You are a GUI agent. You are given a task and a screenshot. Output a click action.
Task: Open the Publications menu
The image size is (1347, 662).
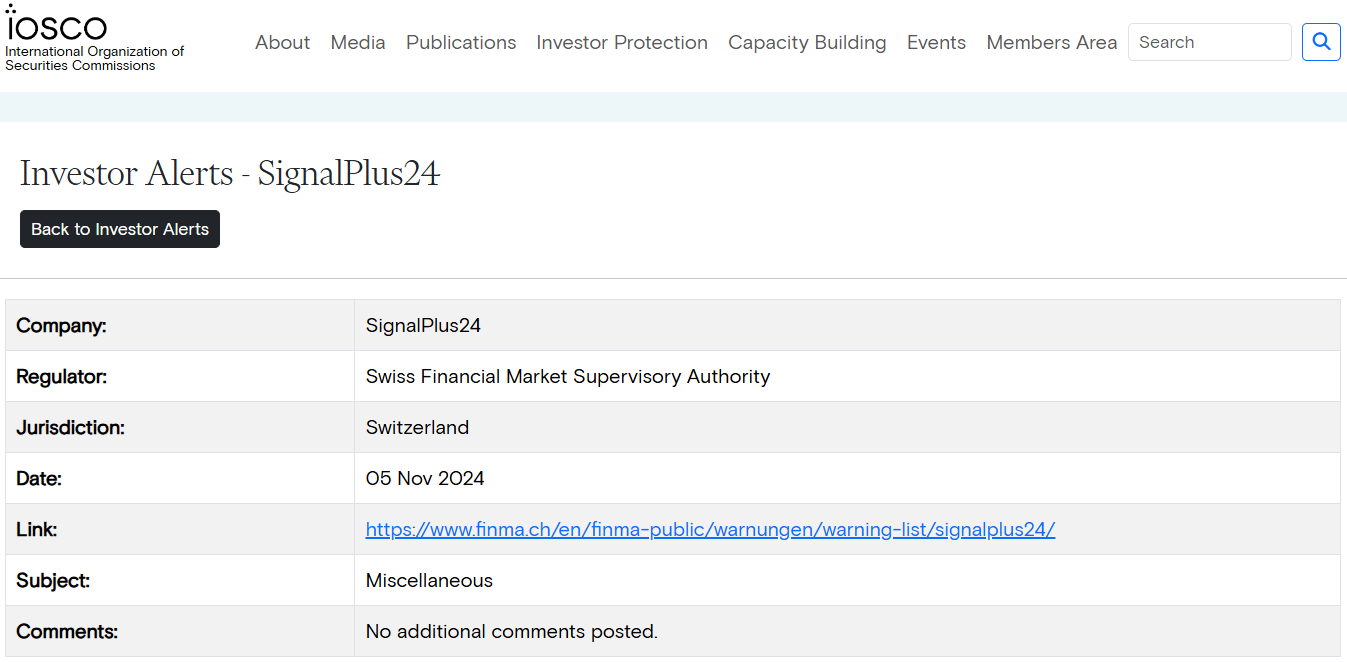point(461,43)
